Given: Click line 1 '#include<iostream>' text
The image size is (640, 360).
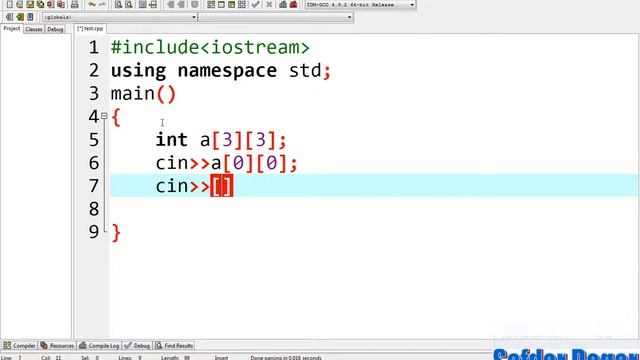Looking at the screenshot, I should pos(210,47).
